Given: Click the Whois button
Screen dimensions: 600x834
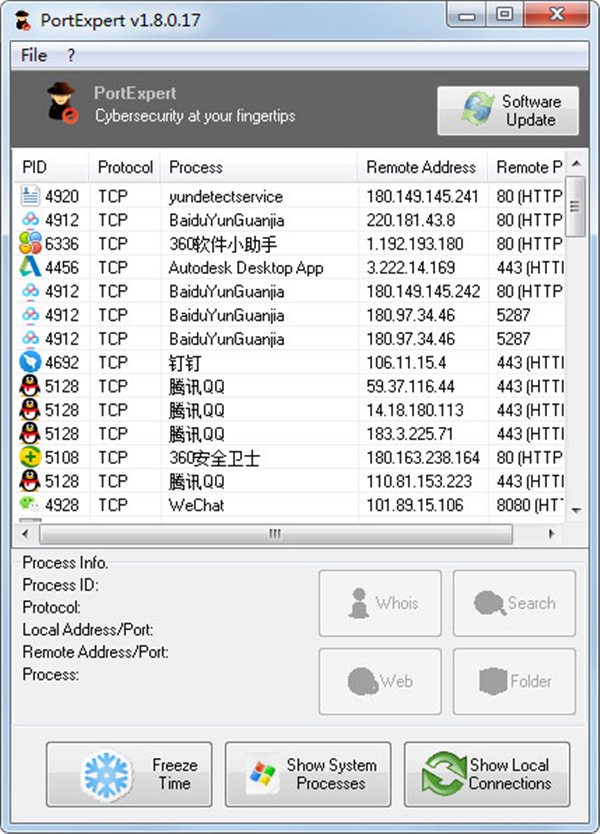Looking at the screenshot, I should tap(380, 603).
